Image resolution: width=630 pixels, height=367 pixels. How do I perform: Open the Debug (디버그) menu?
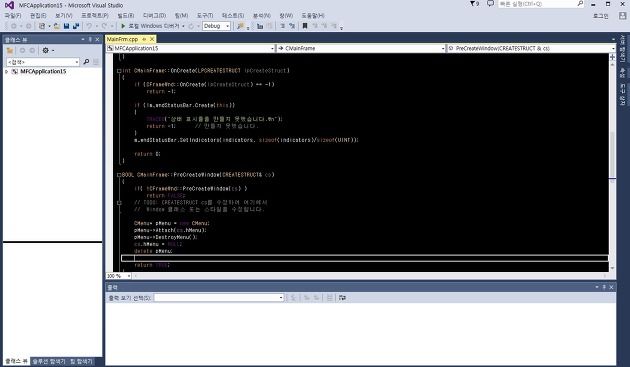154,16
